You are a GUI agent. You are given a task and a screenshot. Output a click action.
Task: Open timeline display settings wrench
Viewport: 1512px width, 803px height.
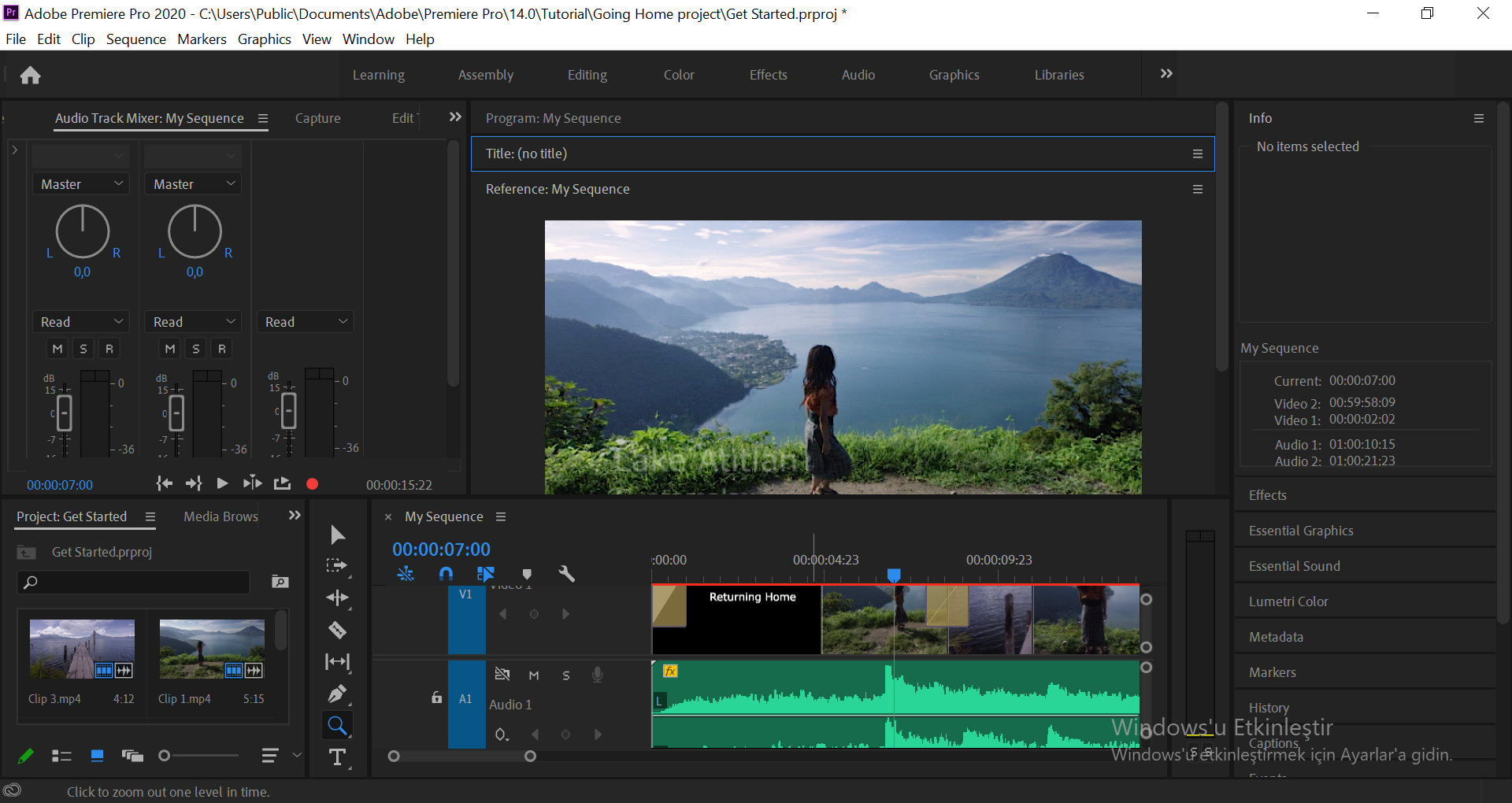click(x=566, y=574)
